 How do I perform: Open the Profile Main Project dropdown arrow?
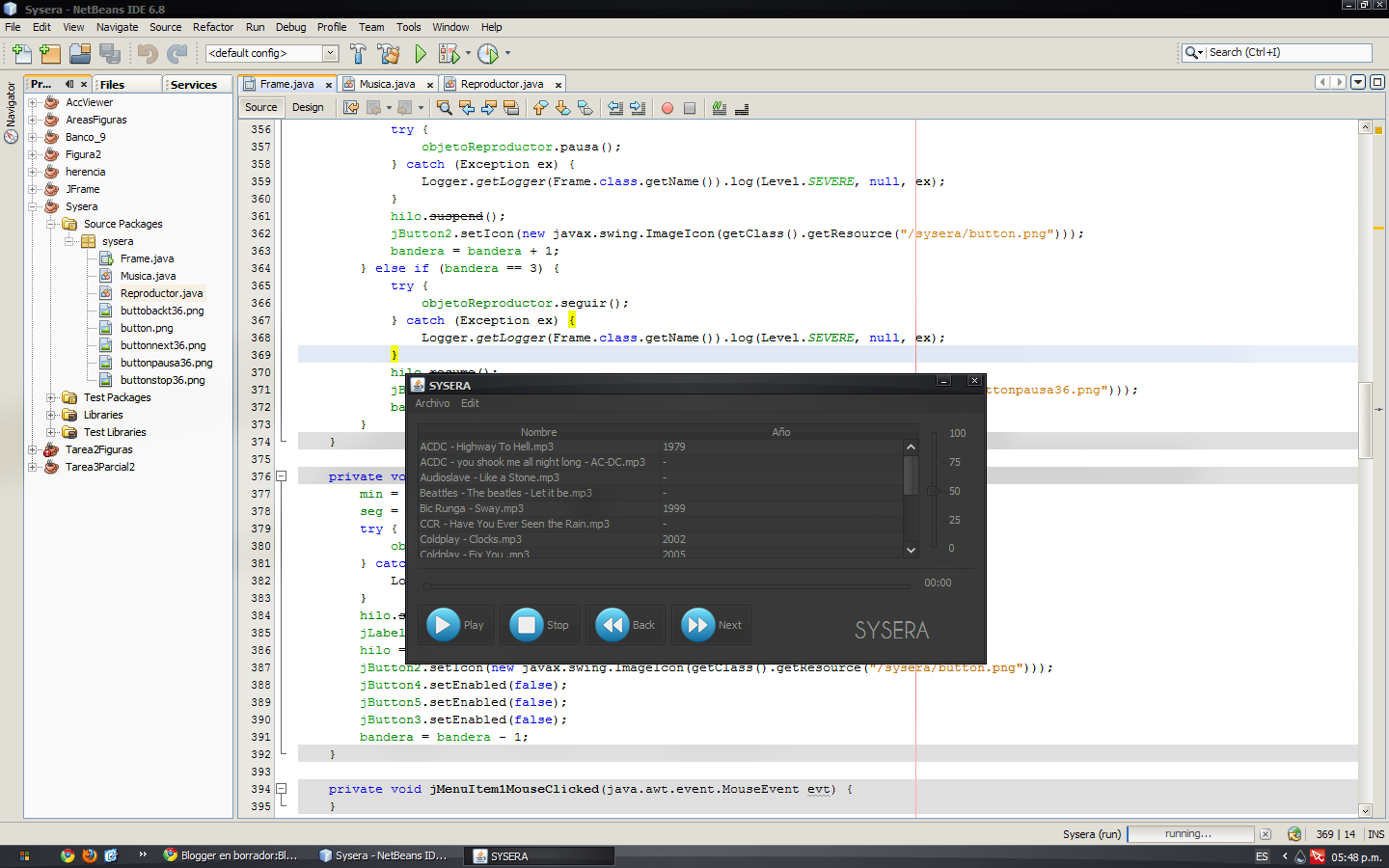click(x=507, y=54)
